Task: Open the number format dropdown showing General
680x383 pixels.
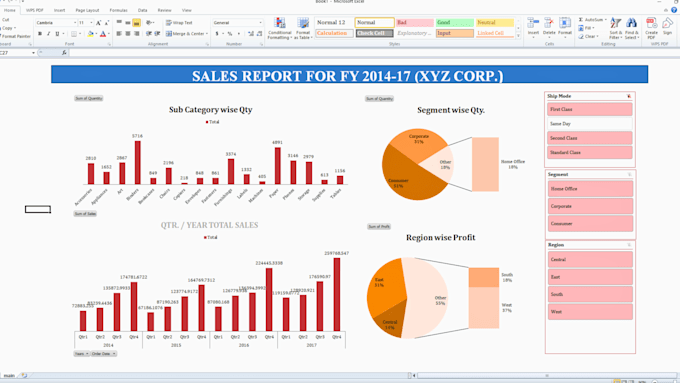Action: [x=260, y=23]
